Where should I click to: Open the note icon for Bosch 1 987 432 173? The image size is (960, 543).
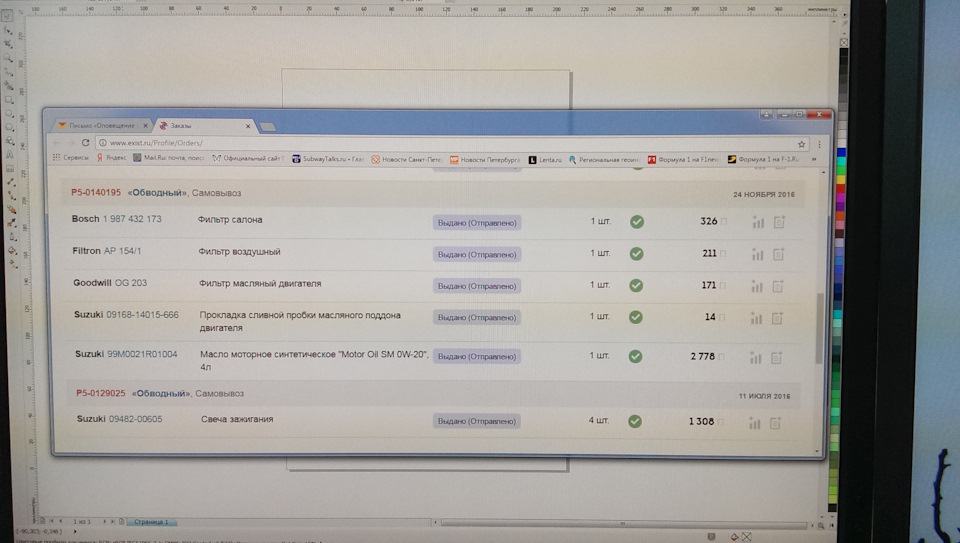pyautogui.click(x=779, y=222)
